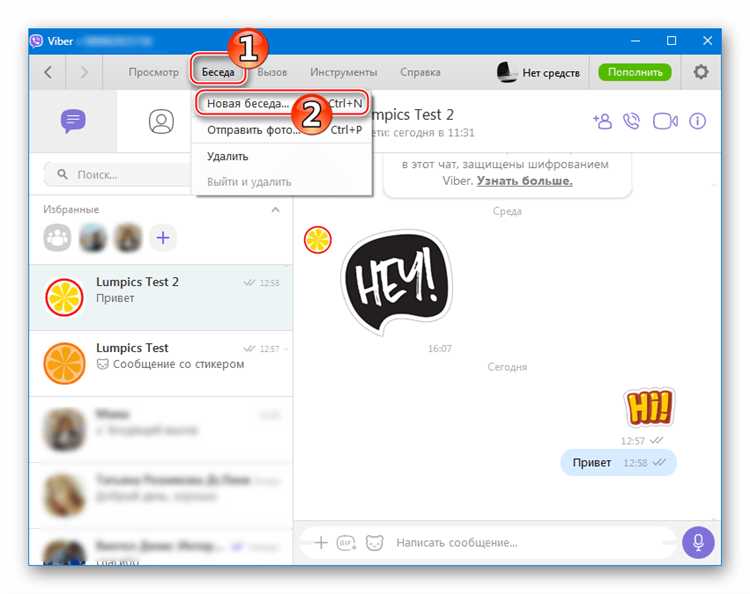
Task: Click the Нет средств balance label
Action: click(x=551, y=73)
